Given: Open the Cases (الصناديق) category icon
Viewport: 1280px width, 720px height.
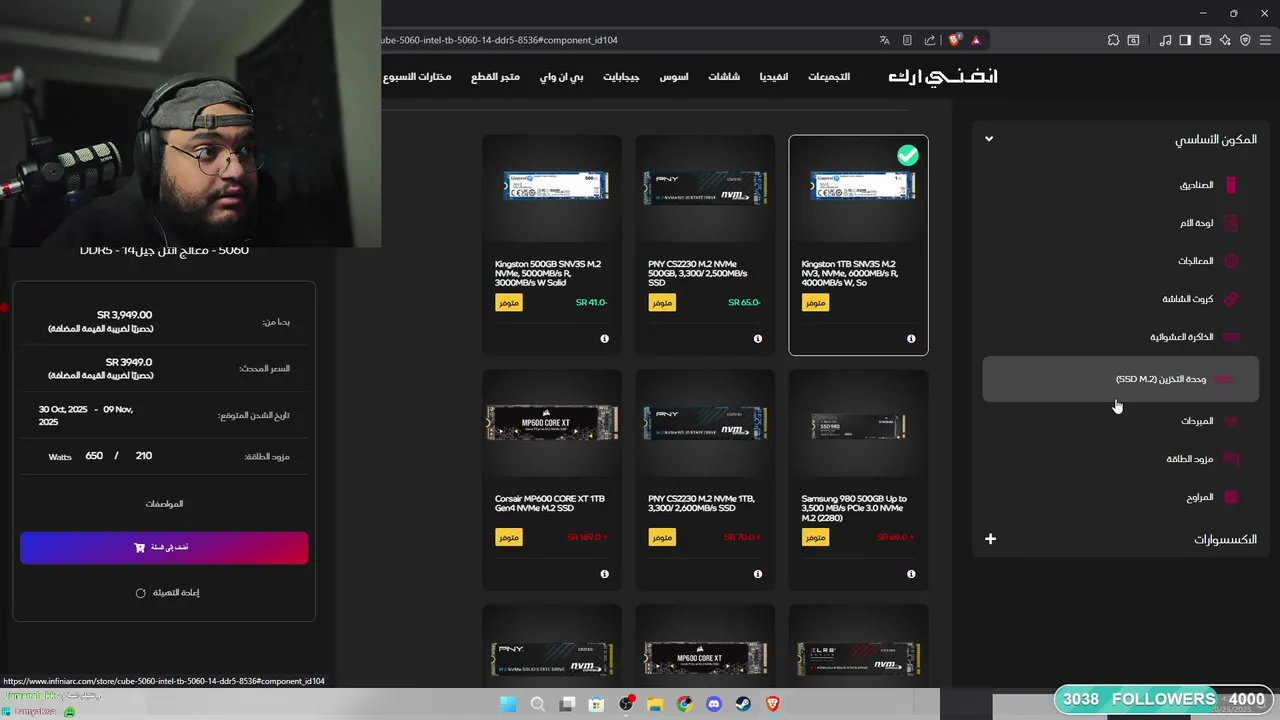Looking at the screenshot, I should [1231, 185].
